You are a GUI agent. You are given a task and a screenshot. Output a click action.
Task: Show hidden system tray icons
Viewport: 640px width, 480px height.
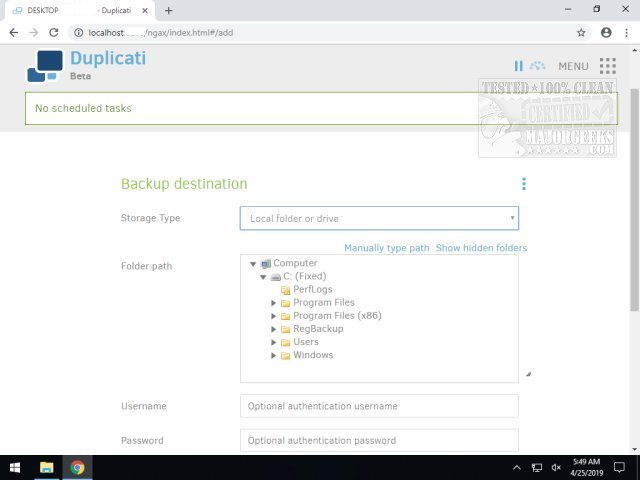pos(517,468)
